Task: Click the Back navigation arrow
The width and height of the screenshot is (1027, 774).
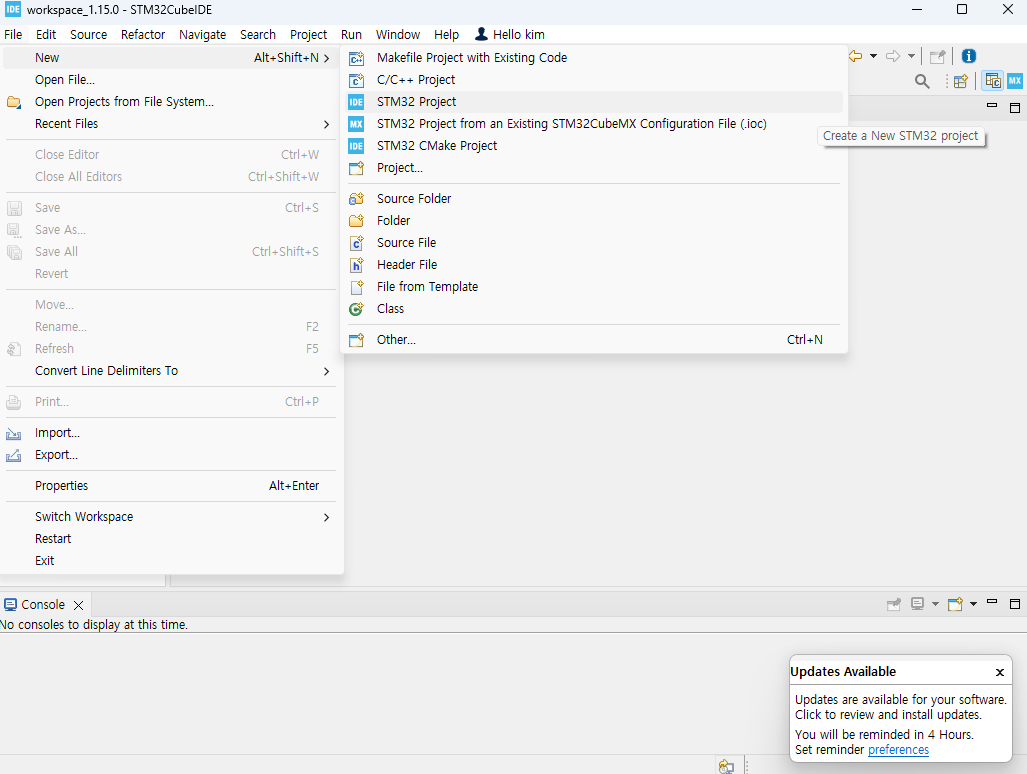Action: tap(855, 56)
